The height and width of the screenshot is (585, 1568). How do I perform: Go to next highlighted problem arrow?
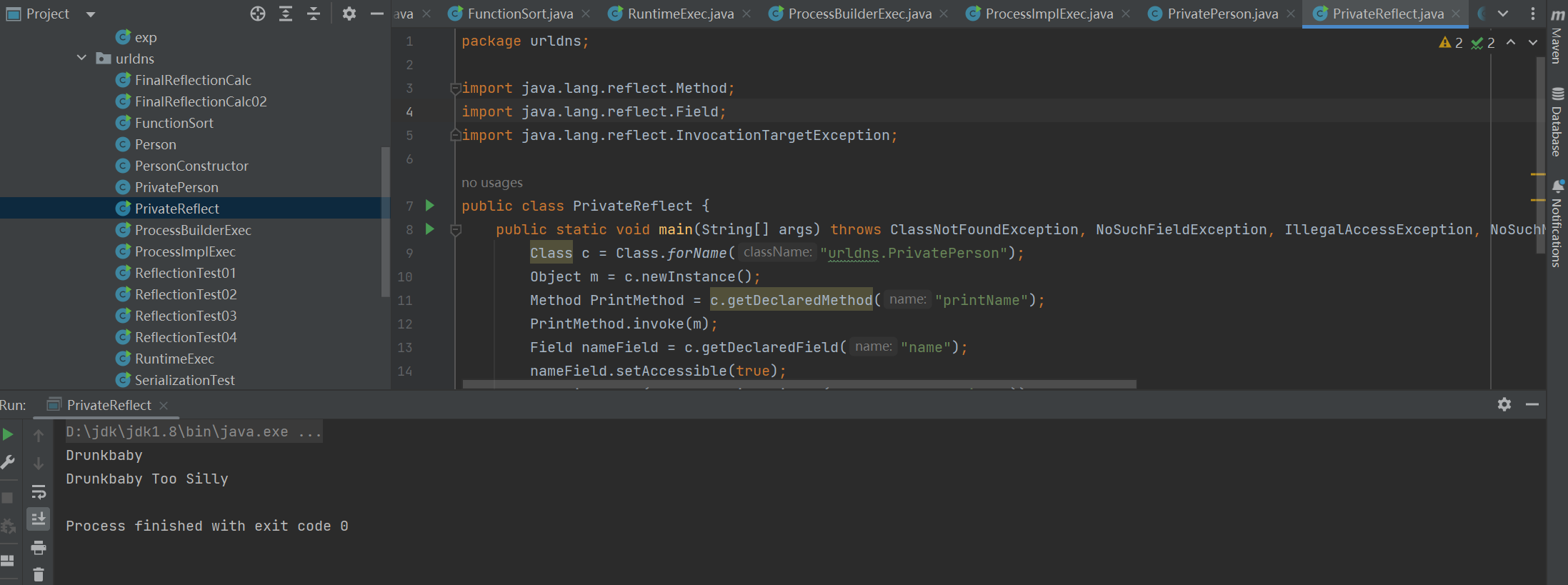coord(1533,42)
